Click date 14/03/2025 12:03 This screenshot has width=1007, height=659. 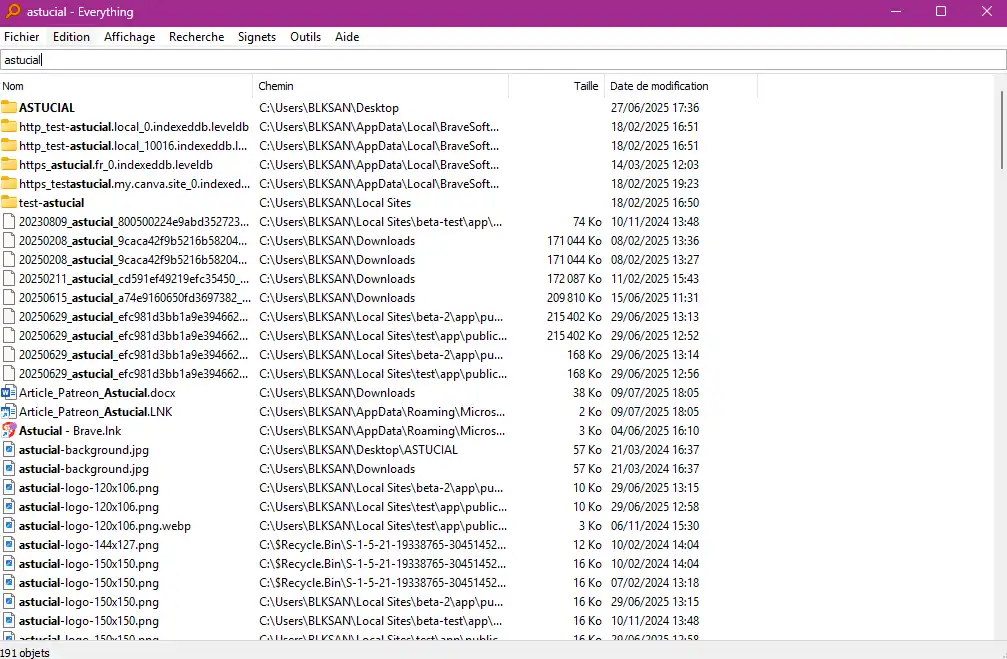[x=654, y=165]
